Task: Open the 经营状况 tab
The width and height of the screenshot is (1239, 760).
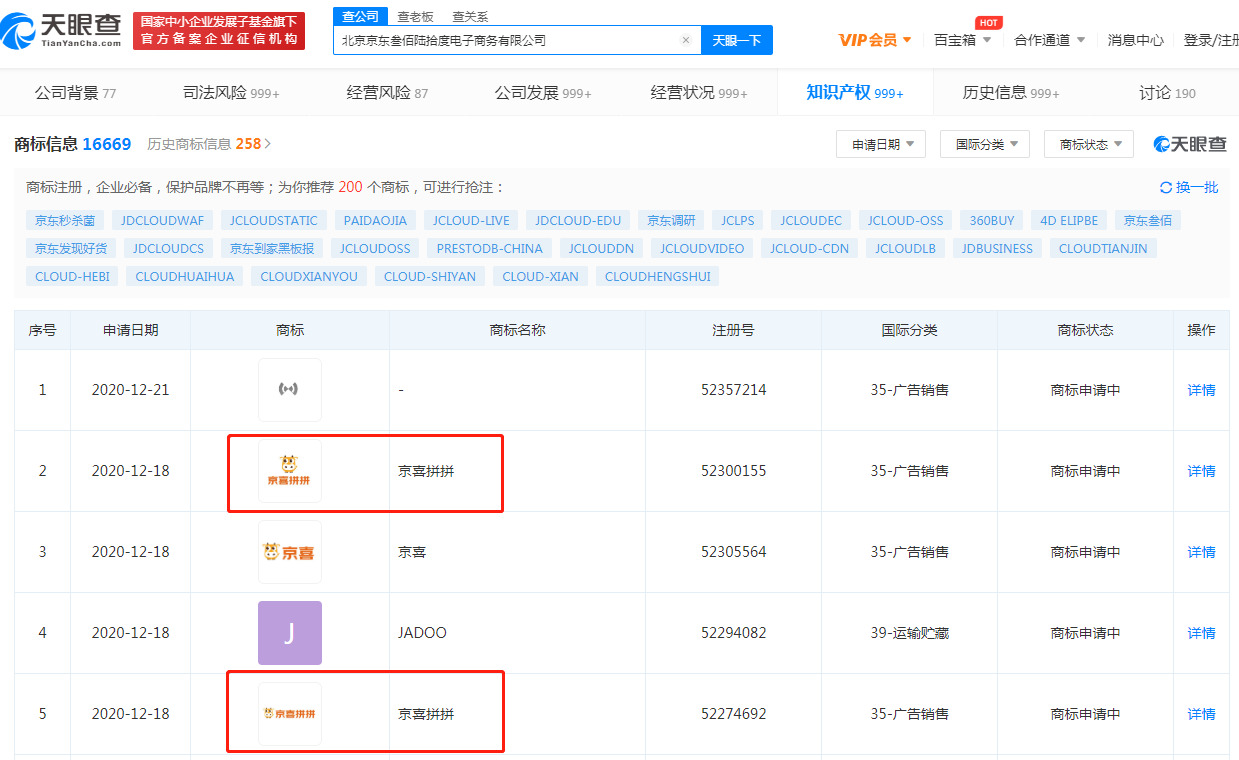Action: (699, 93)
